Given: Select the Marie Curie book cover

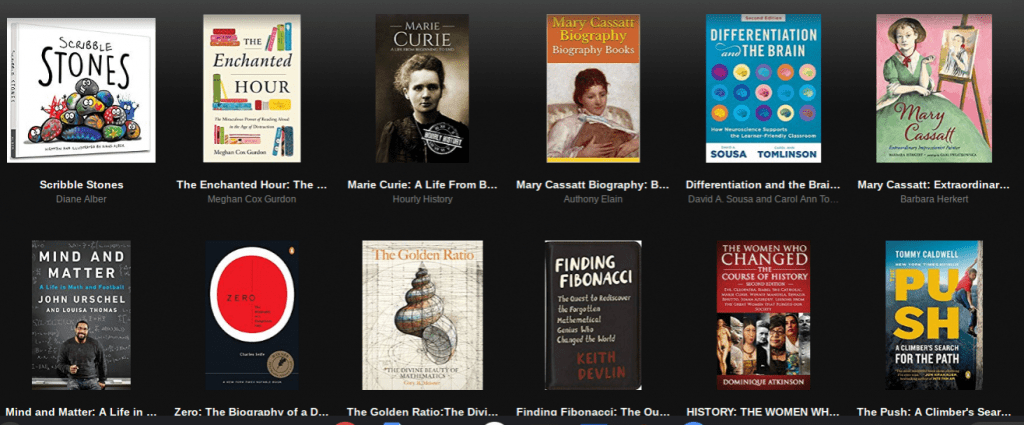Looking at the screenshot, I should (x=422, y=88).
